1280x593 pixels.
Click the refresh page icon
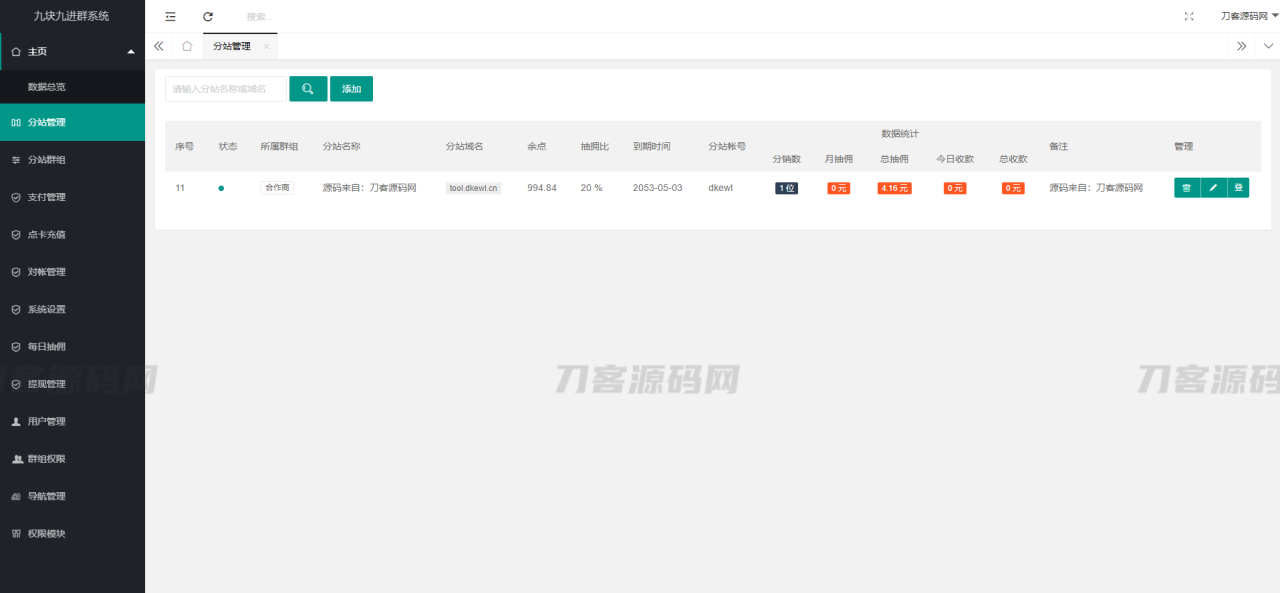pyautogui.click(x=208, y=16)
